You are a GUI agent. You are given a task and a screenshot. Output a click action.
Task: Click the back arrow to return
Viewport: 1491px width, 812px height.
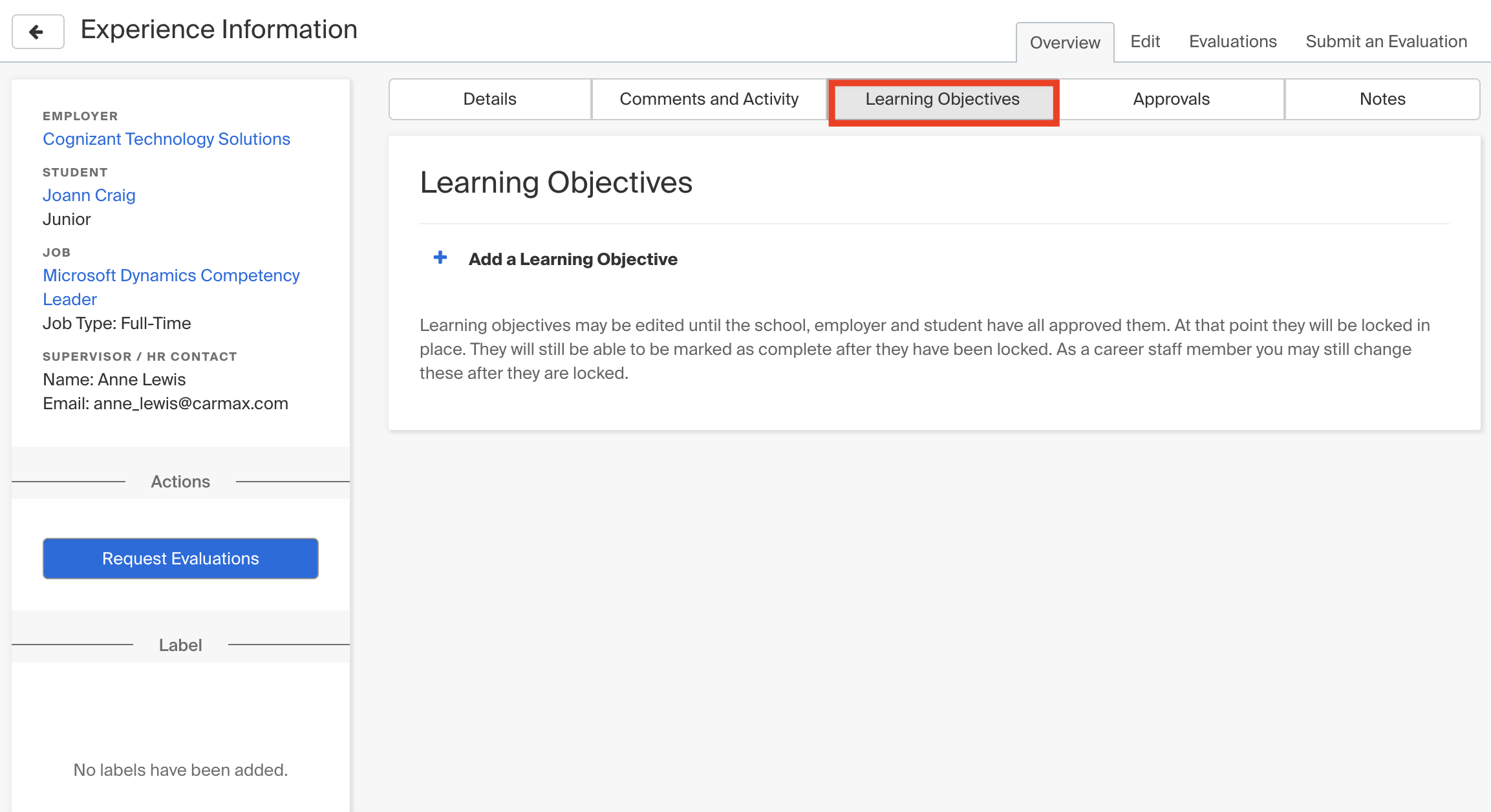point(38,31)
